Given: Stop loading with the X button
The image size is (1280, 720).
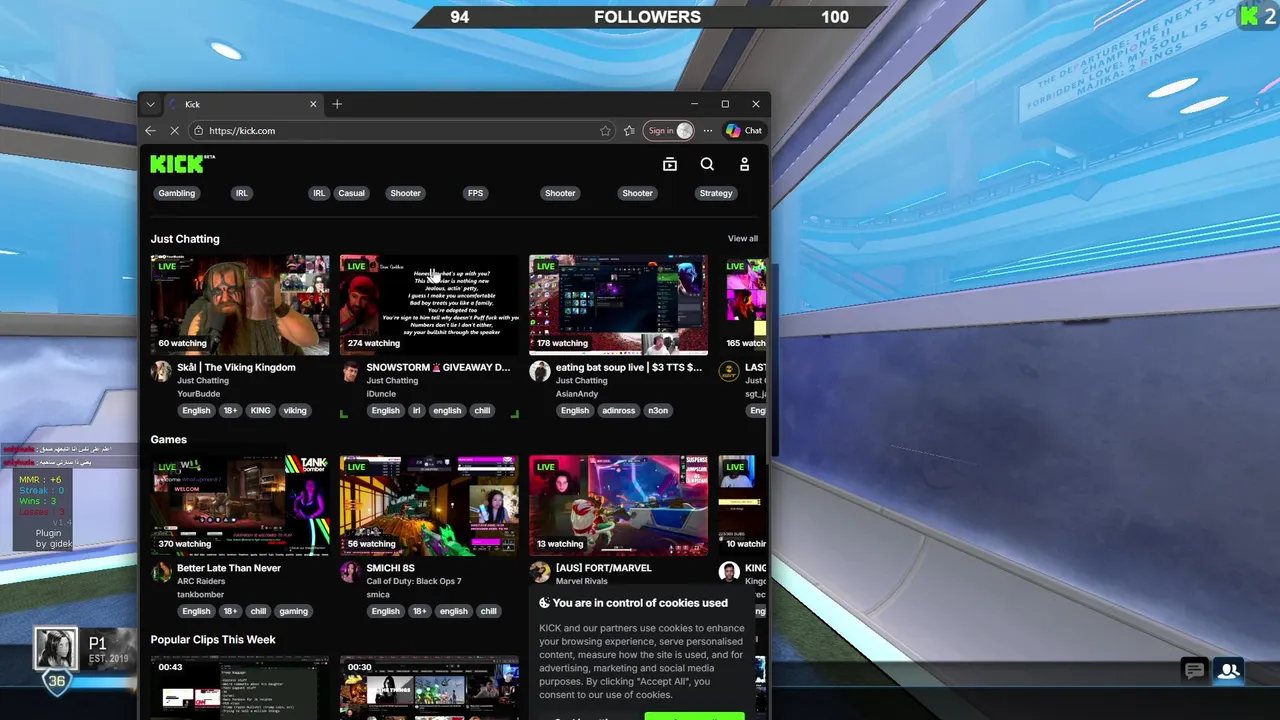Looking at the screenshot, I should click(x=175, y=130).
